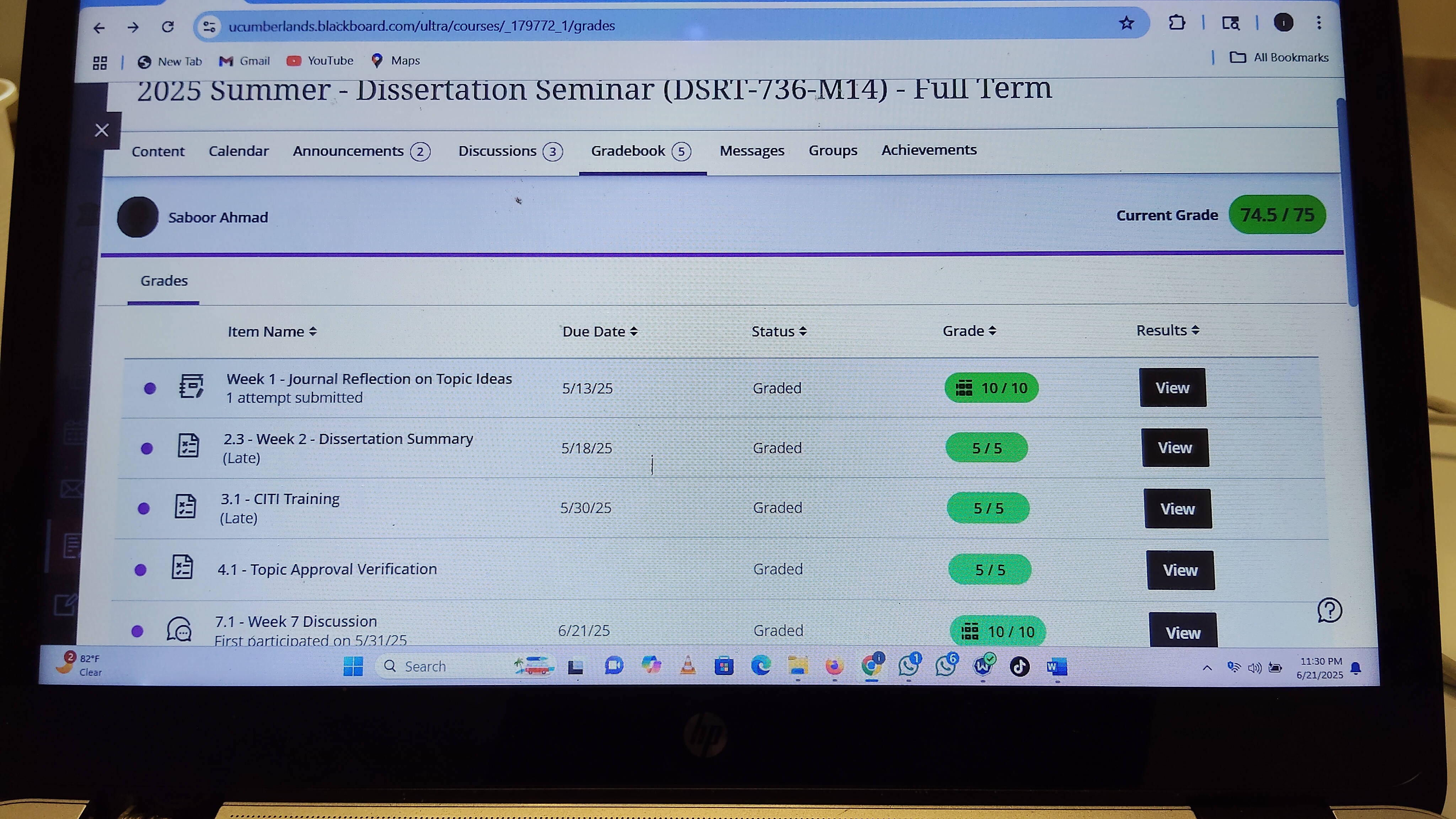1456x819 pixels.
Task: Open the browser extensions puzzle icon
Action: (1177, 23)
